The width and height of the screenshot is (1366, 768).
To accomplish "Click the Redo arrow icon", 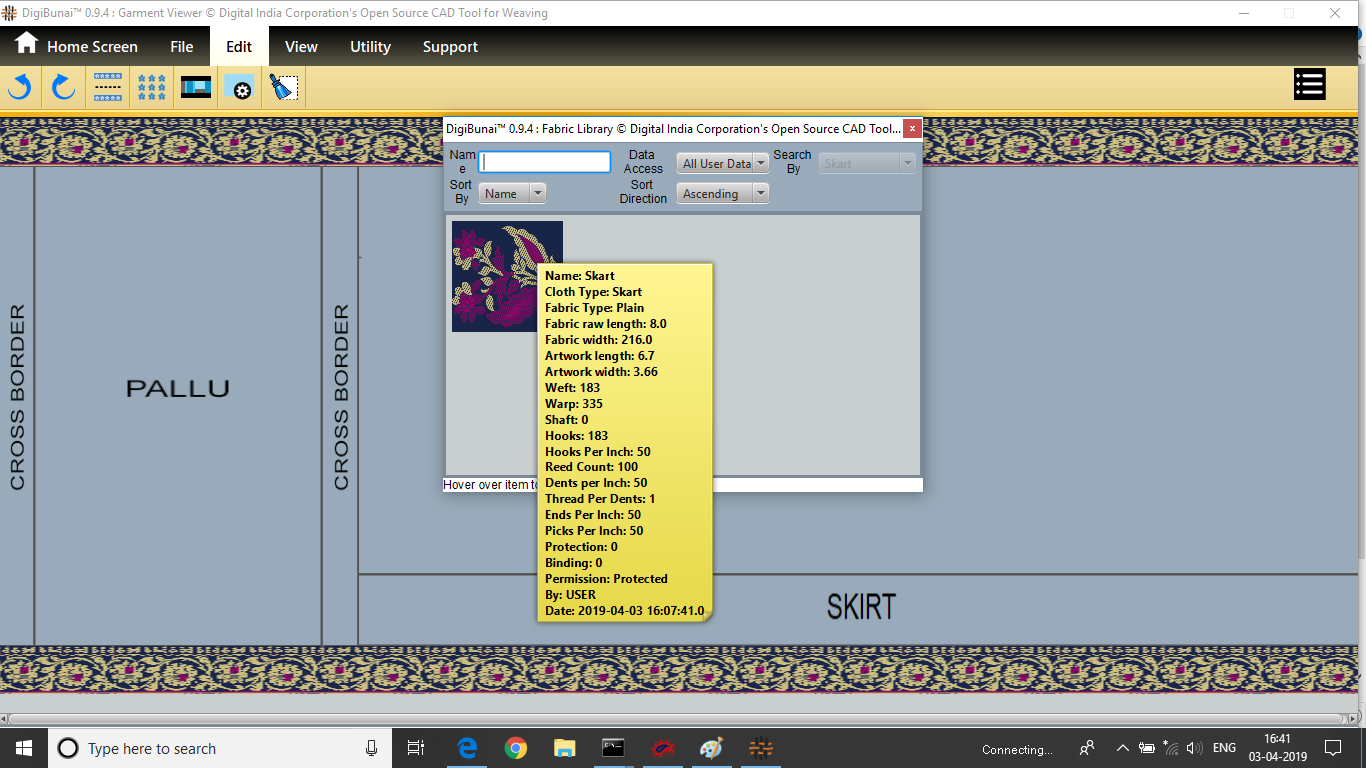I will click(x=64, y=87).
